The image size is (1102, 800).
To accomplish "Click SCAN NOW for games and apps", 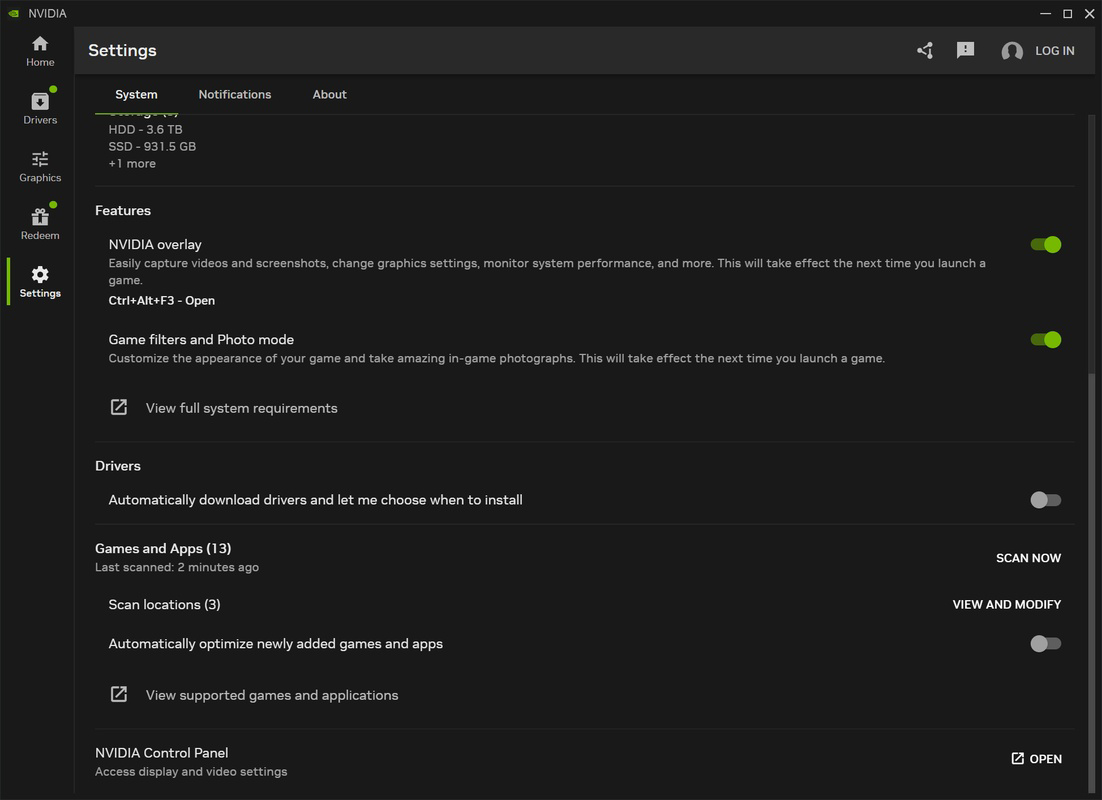I will click(1028, 558).
